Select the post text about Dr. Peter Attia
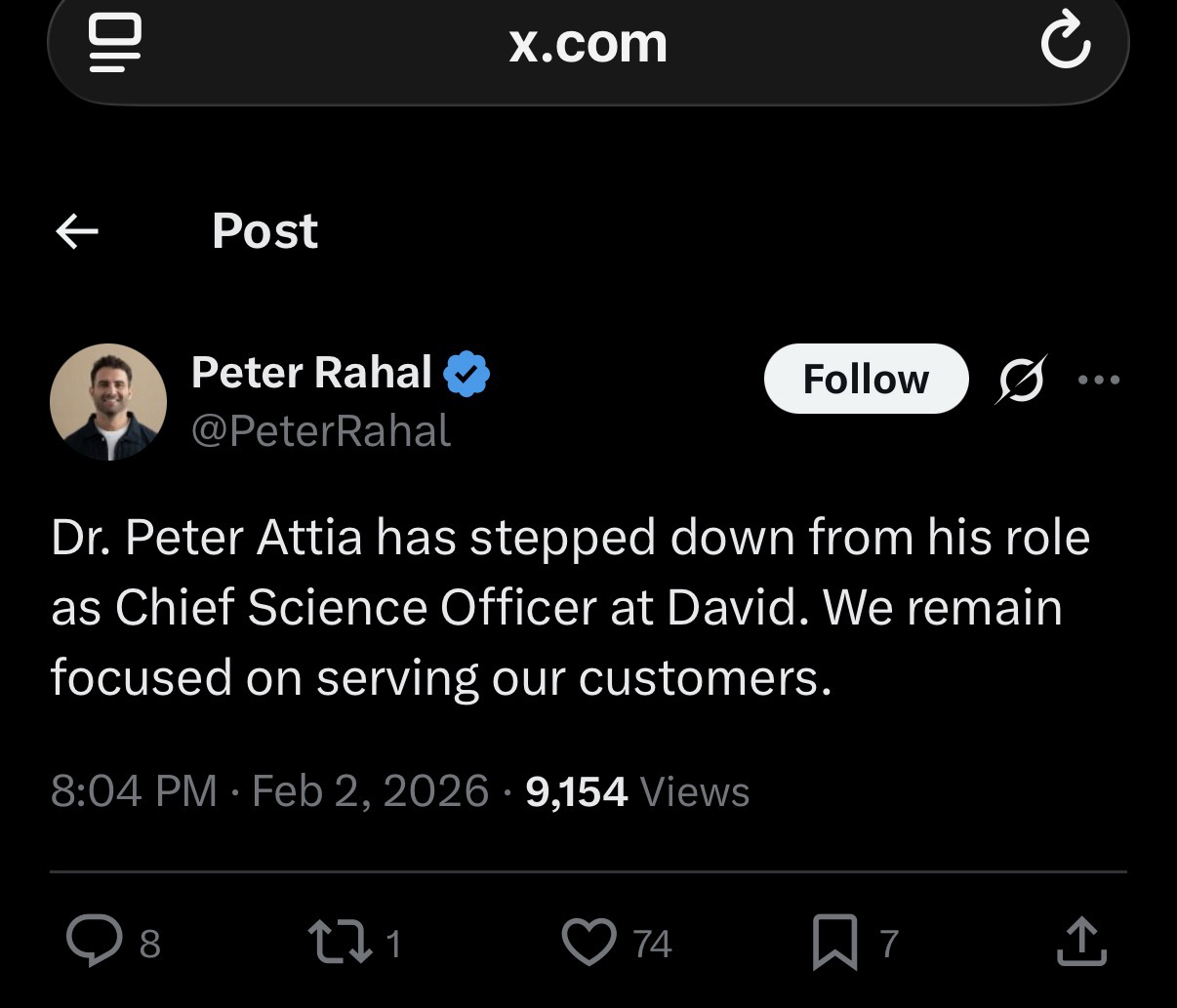The image size is (1177, 1008). pyautogui.click(x=570, y=607)
